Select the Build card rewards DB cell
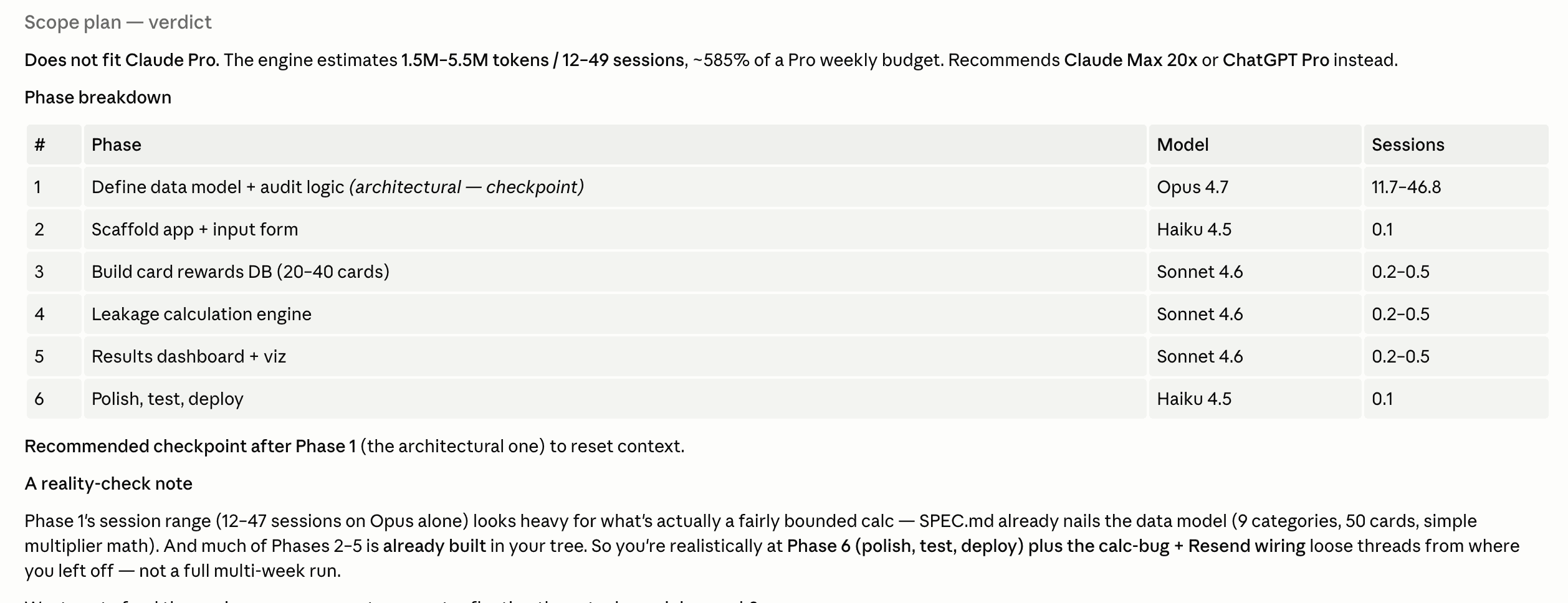Screen dimensions: 1568x603 click(614, 272)
